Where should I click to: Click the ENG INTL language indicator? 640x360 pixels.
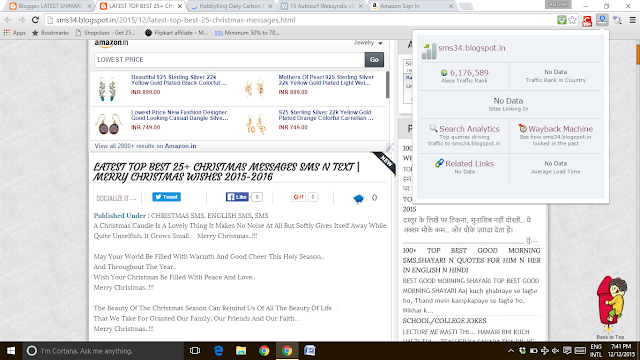(x=596, y=351)
